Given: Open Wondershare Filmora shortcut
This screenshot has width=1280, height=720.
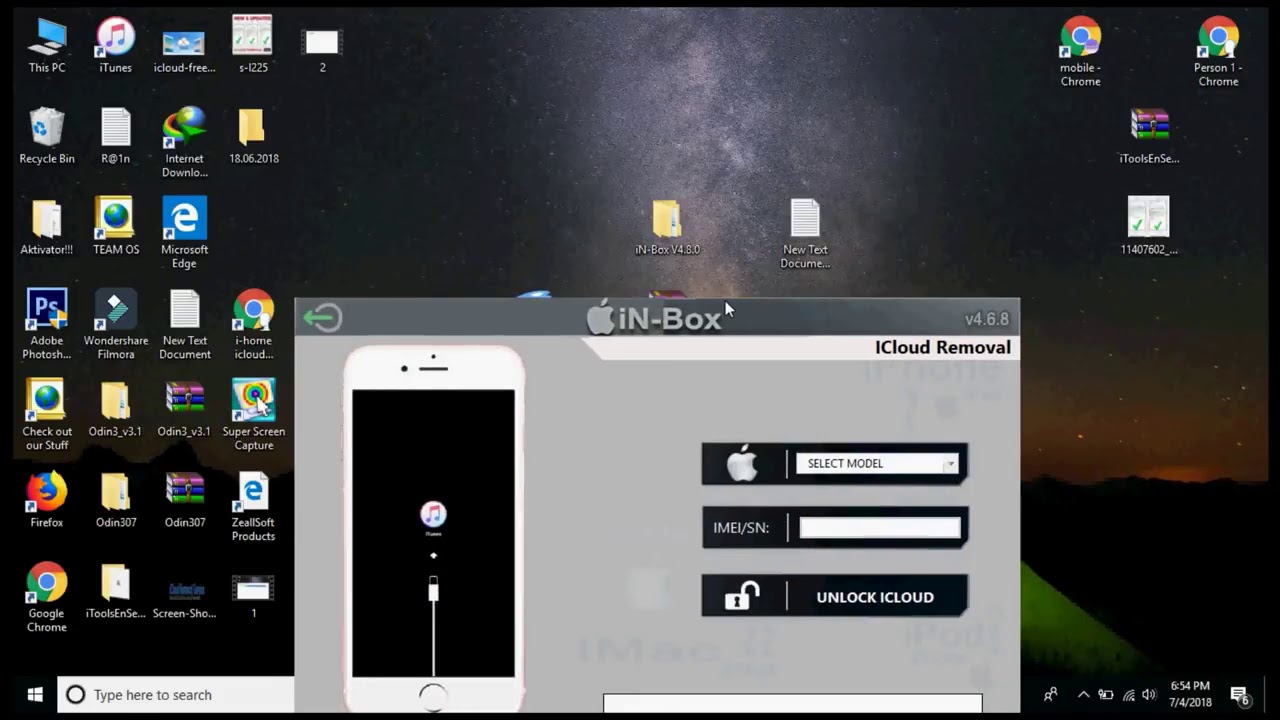Looking at the screenshot, I should click(115, 324).
